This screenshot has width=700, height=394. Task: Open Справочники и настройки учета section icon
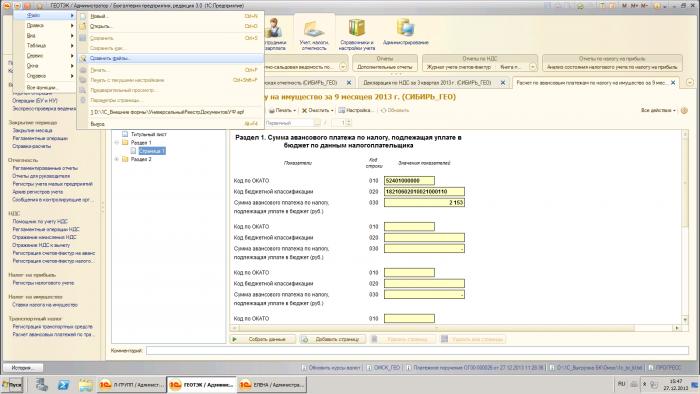click(356, 33)
